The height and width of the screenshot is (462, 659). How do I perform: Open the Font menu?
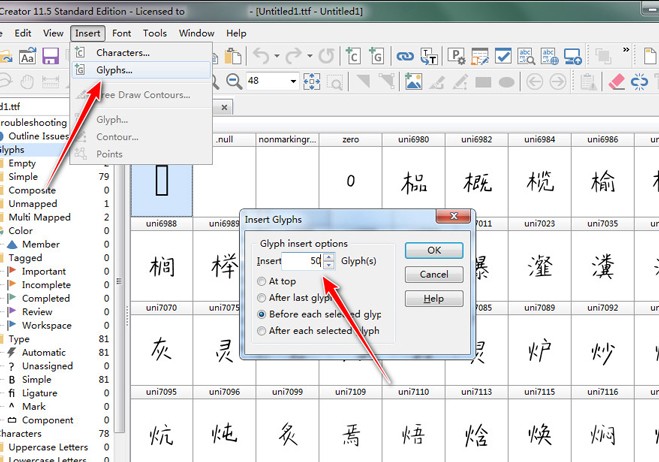(x=121, y=33)
